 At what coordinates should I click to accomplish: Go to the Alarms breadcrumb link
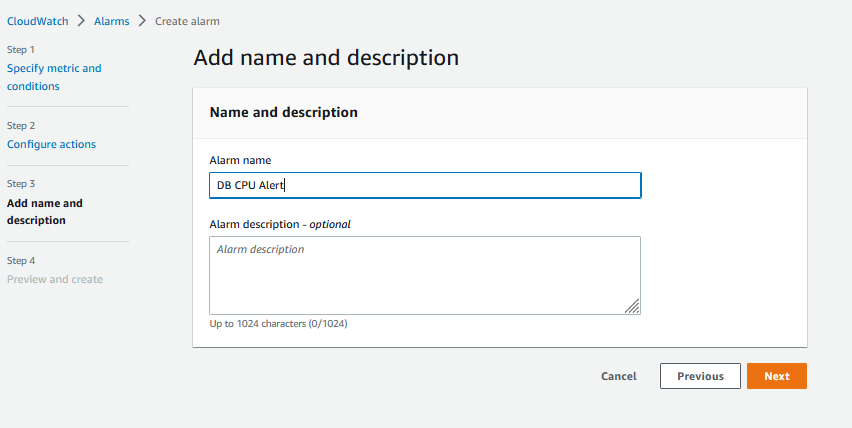(x=111, y=21)
